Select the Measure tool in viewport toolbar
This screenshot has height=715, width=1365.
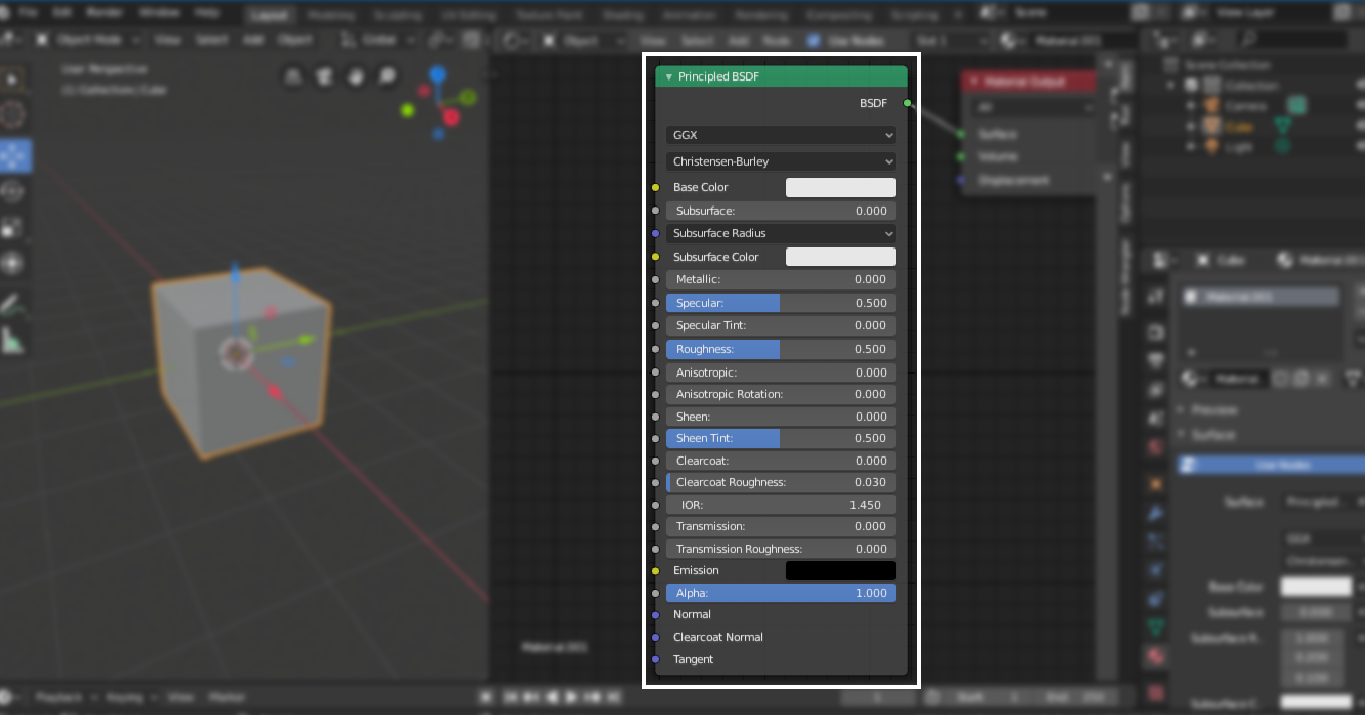13,341
